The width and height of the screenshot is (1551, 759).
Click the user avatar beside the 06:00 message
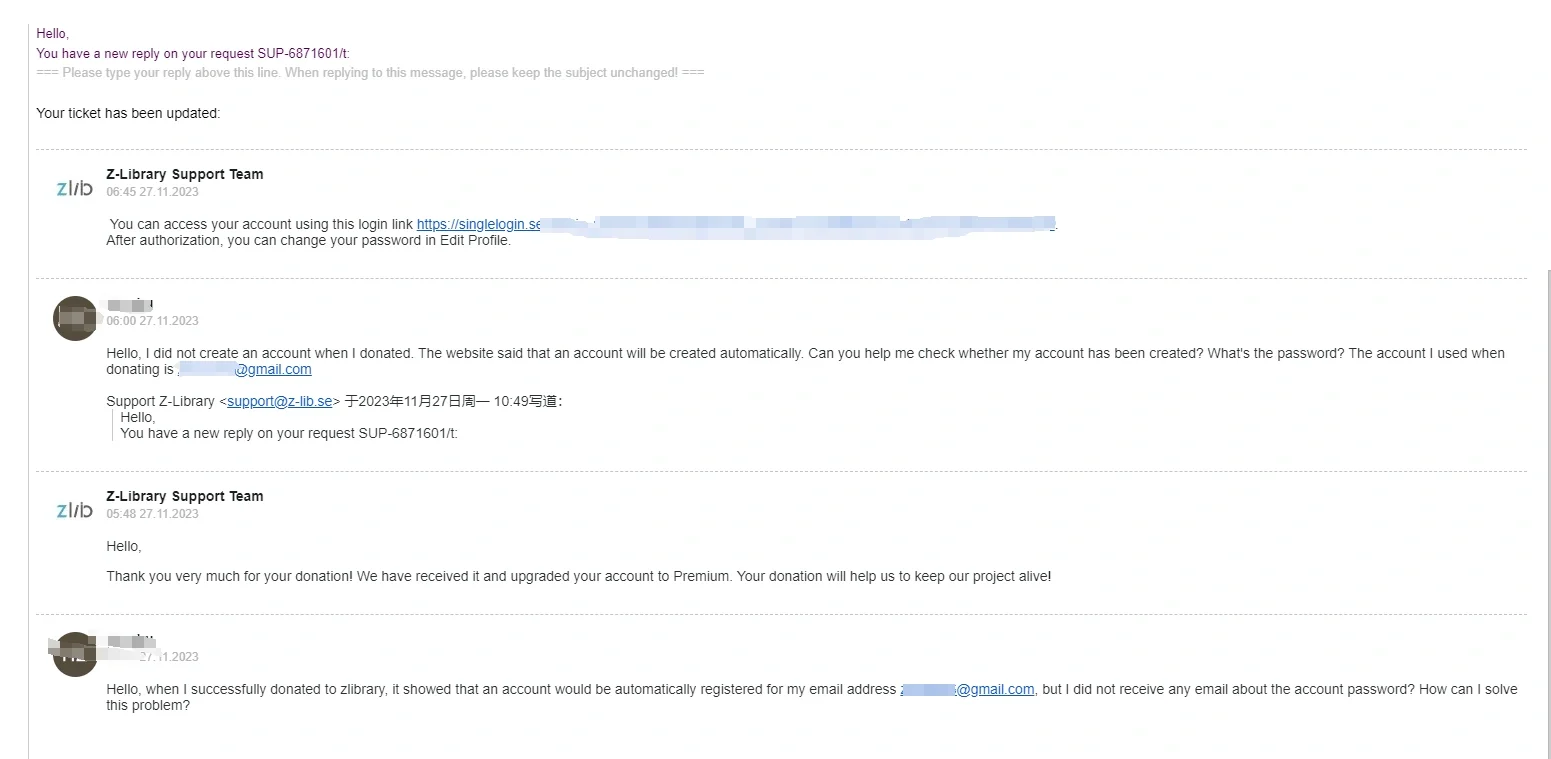(x=75, y=318)
